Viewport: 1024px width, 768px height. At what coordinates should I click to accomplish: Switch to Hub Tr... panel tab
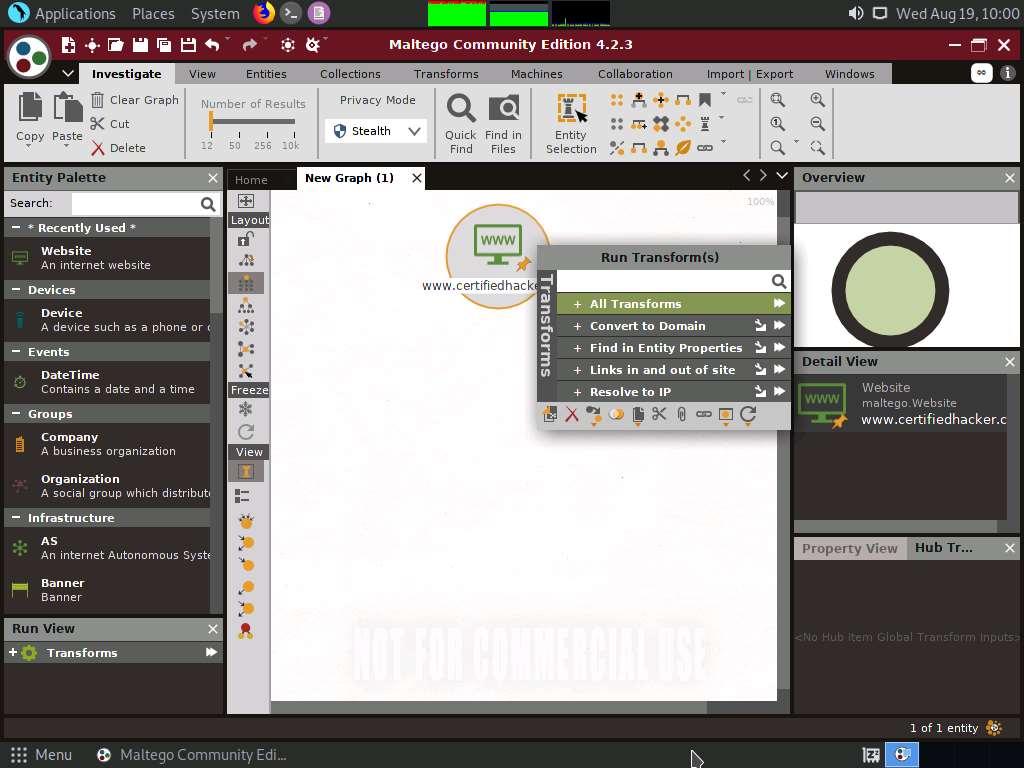coord(944,548)
